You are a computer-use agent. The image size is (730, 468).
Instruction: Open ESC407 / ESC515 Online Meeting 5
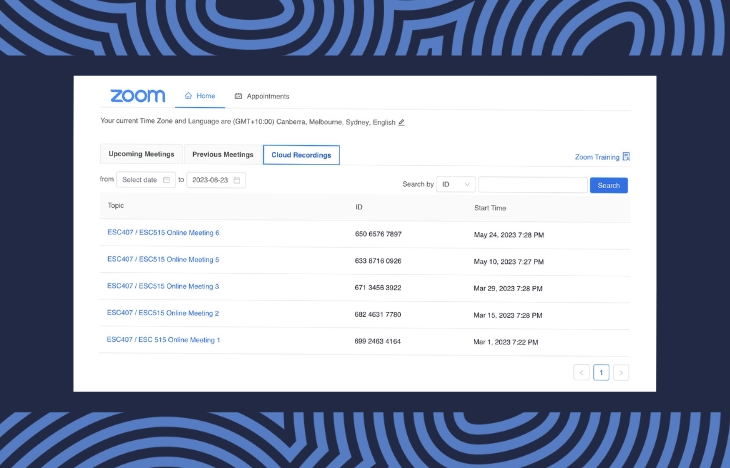tap(163, 259)
